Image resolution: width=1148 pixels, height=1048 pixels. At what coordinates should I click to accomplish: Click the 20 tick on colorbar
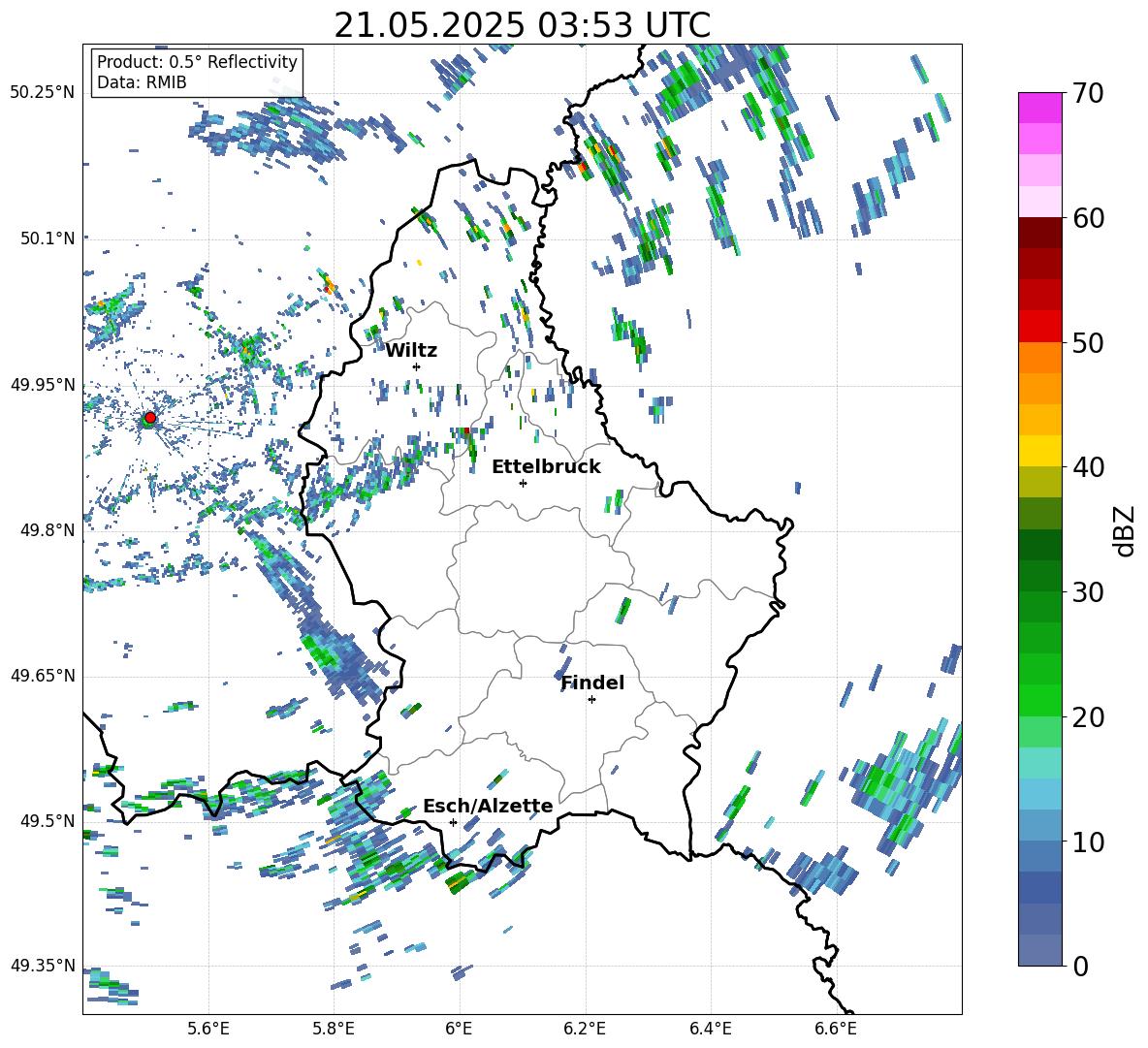(1088, 717)
